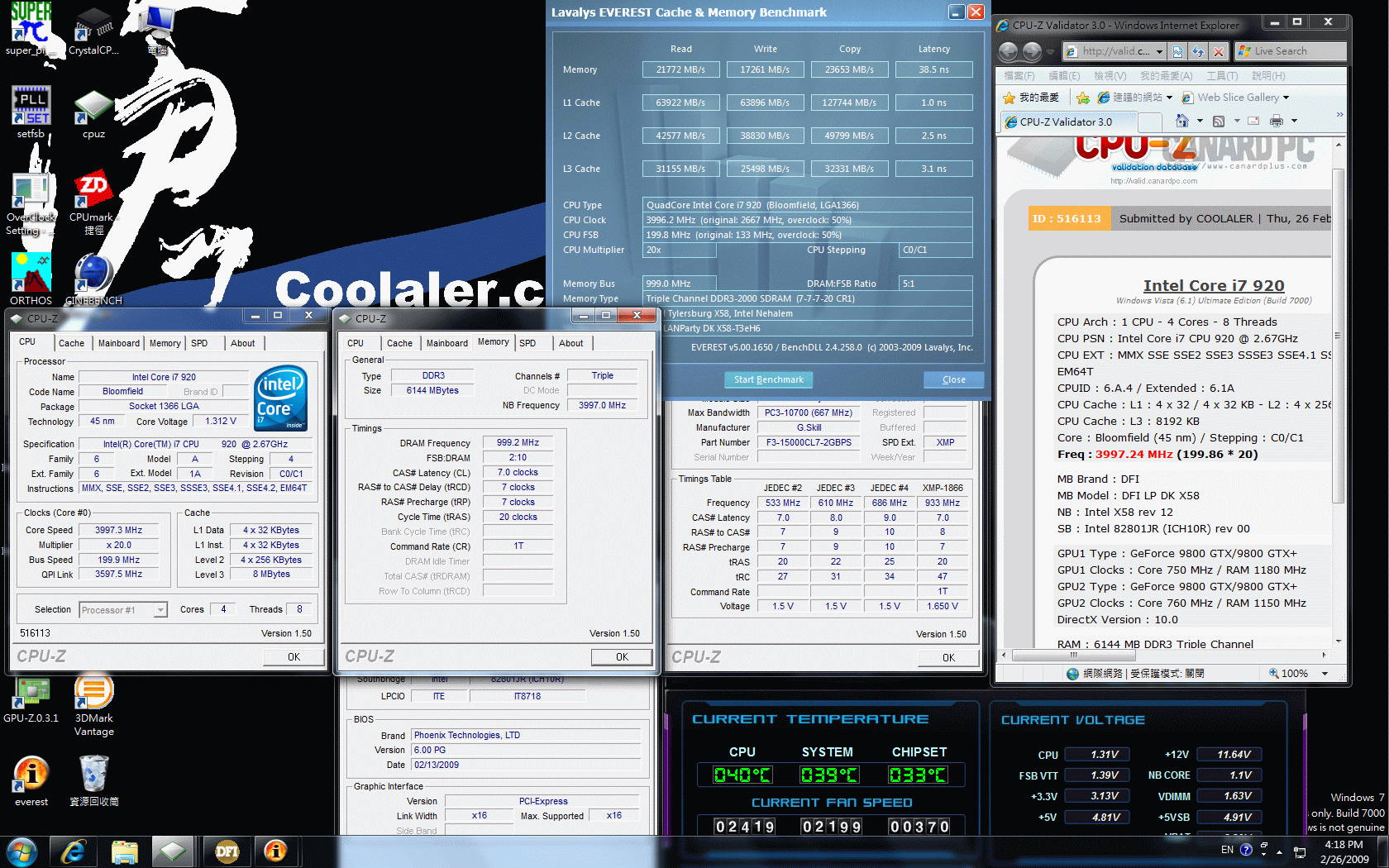1389x868 pixels.
Task: Click the DFI taskbar icon
Action: pyautogui.click(x=227, y=851)
